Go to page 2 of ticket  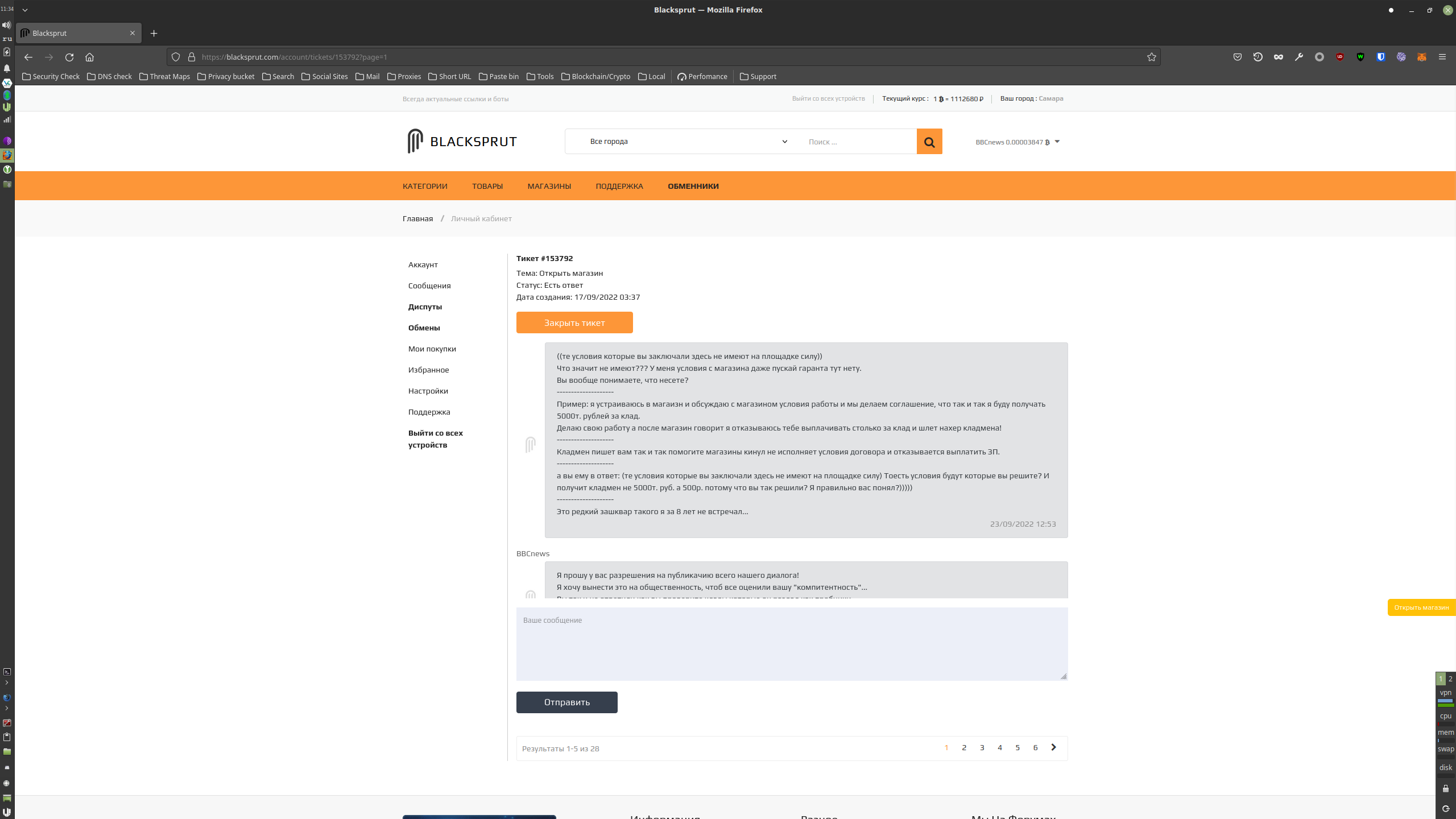click(964, 747)
